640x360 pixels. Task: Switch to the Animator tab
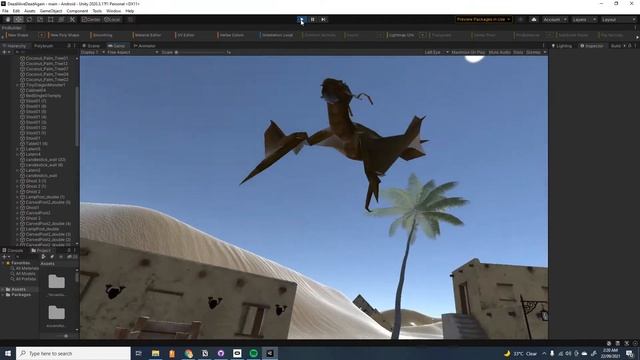[x=145, y=46]
